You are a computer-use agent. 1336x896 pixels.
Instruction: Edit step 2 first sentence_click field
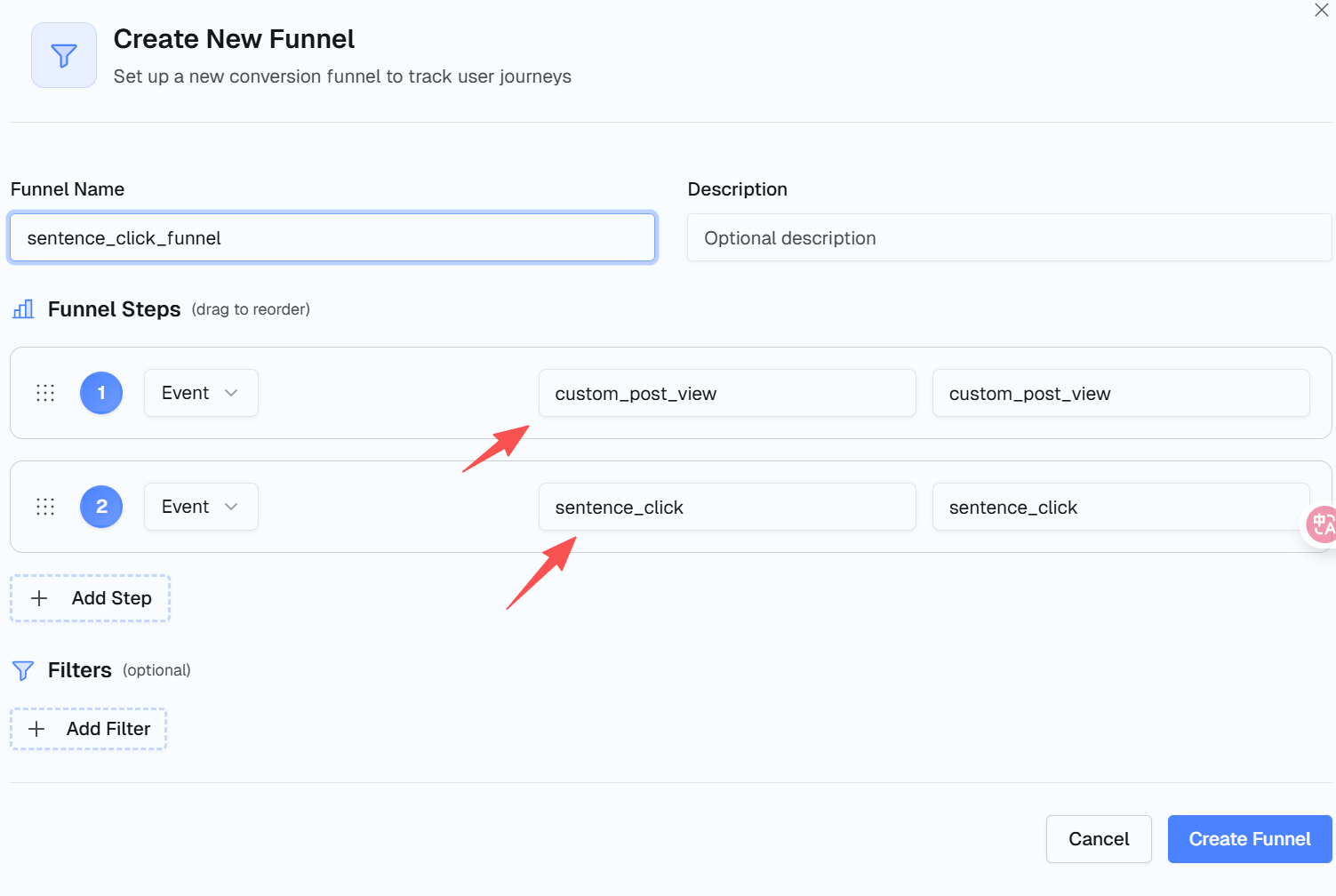727,507
